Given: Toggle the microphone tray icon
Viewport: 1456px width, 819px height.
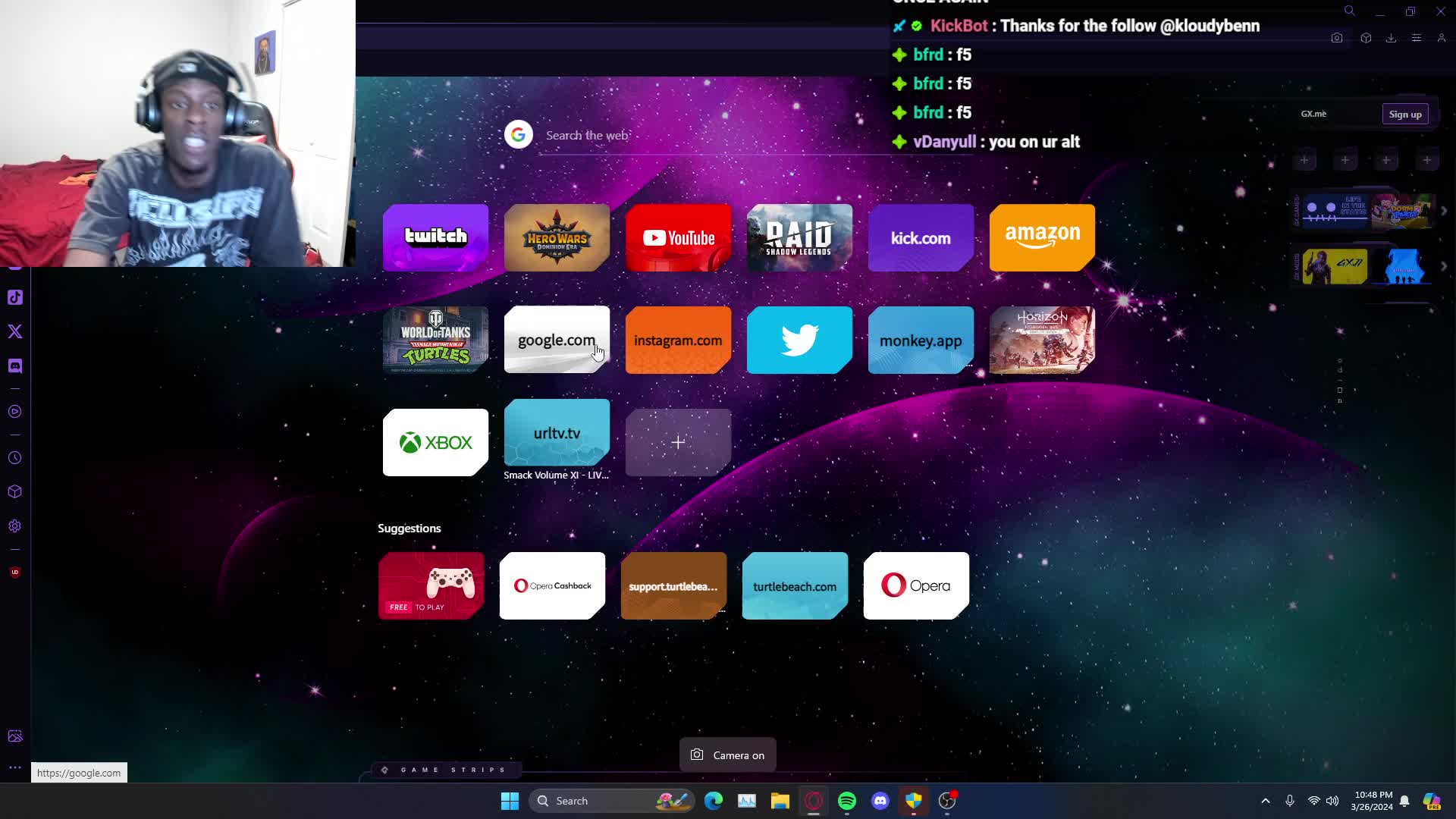Looking at the screenshot, I should tap(1290, 801).
